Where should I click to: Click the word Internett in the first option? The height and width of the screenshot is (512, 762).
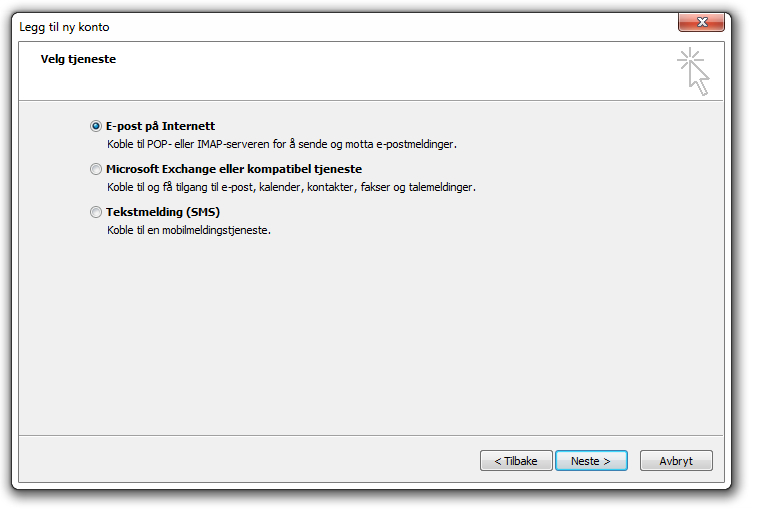click(x=189, y=126)
